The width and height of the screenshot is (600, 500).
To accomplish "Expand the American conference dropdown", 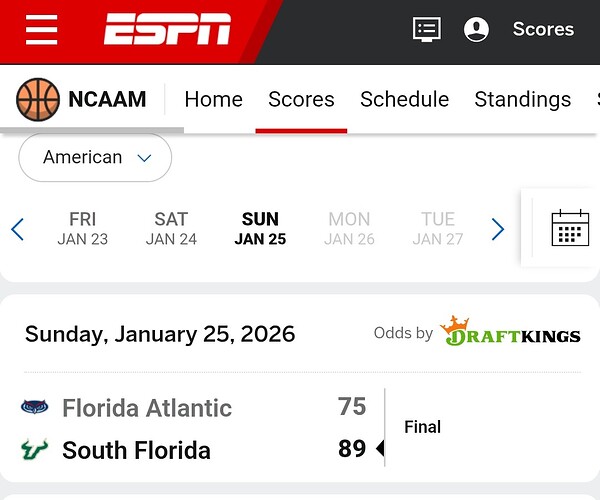I will 96,158.
